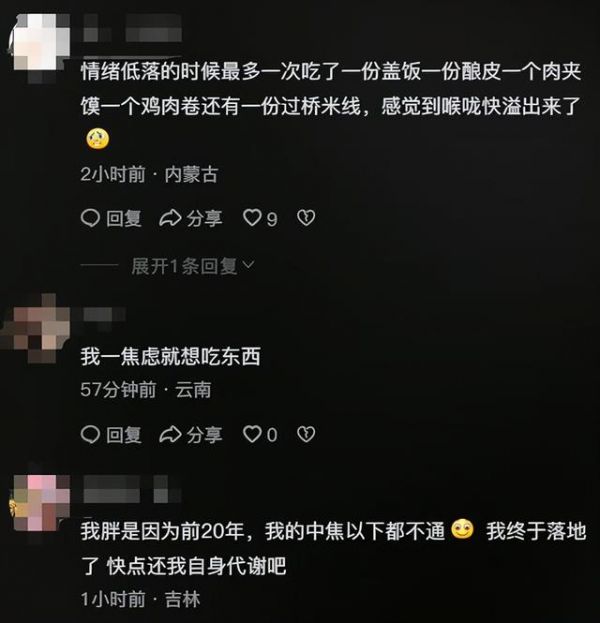This screenshot has height=623, width=600.
Task: Select the comment text 我一焦虑就想吃东西
Action: [x=170, y=356]
